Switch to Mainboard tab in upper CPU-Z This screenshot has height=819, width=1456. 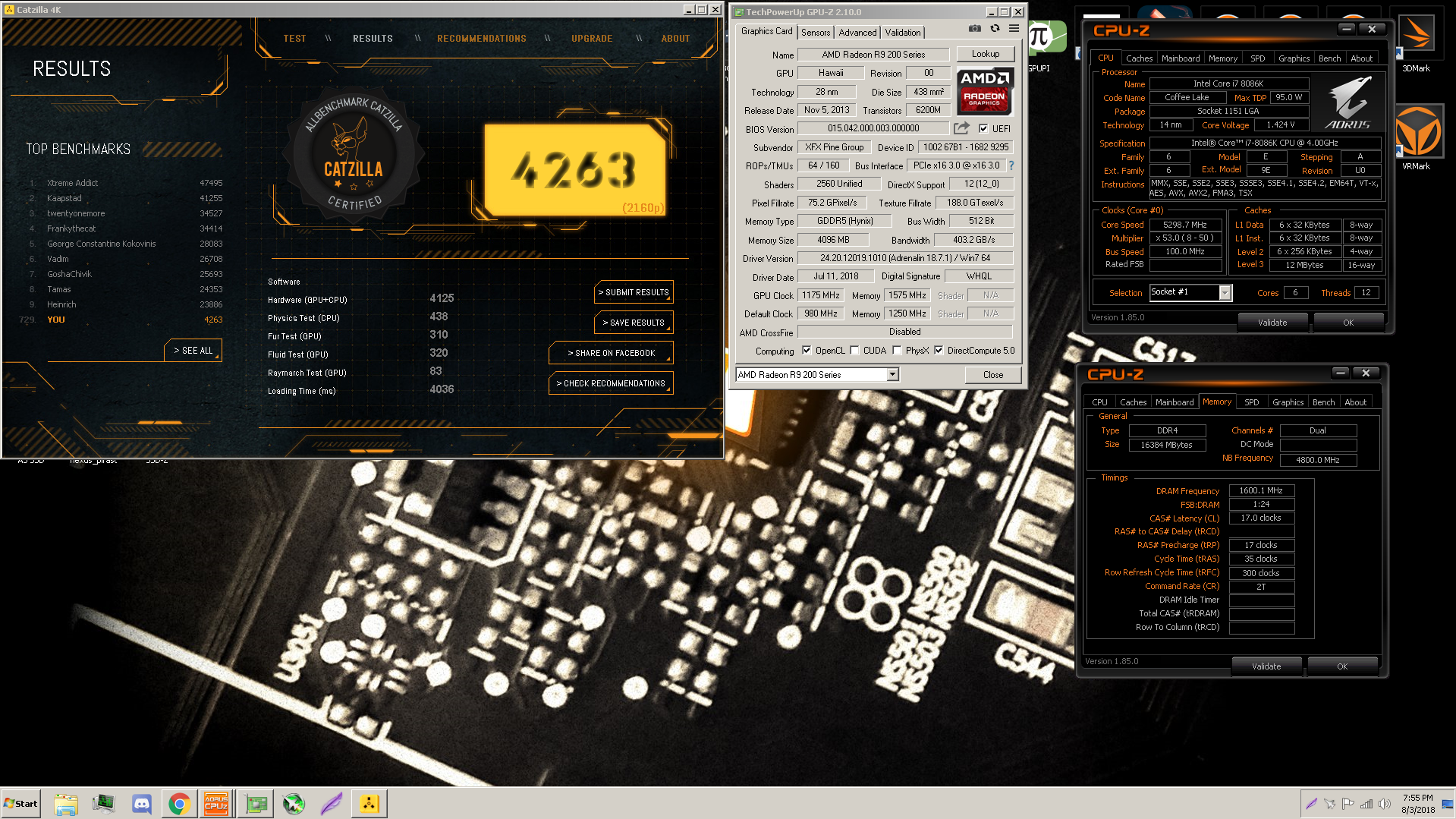tap(1181, 58)
